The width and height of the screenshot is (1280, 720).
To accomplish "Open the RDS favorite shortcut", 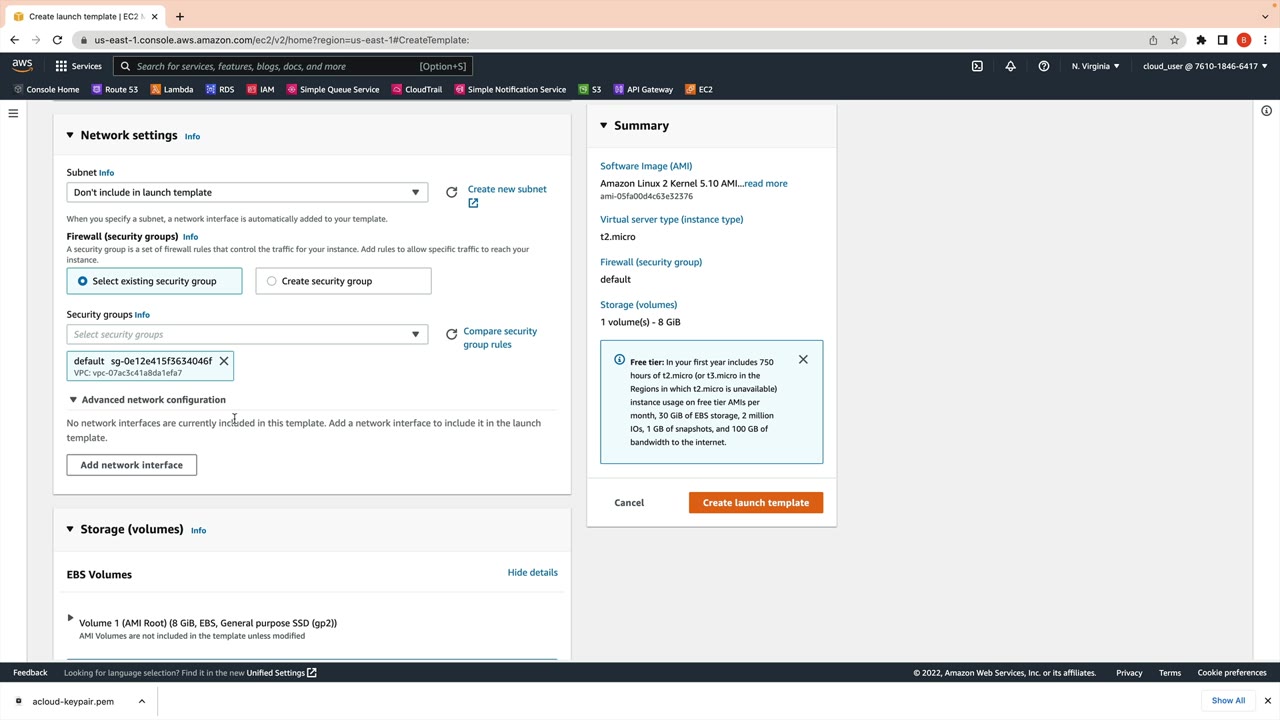I will 220,89.
